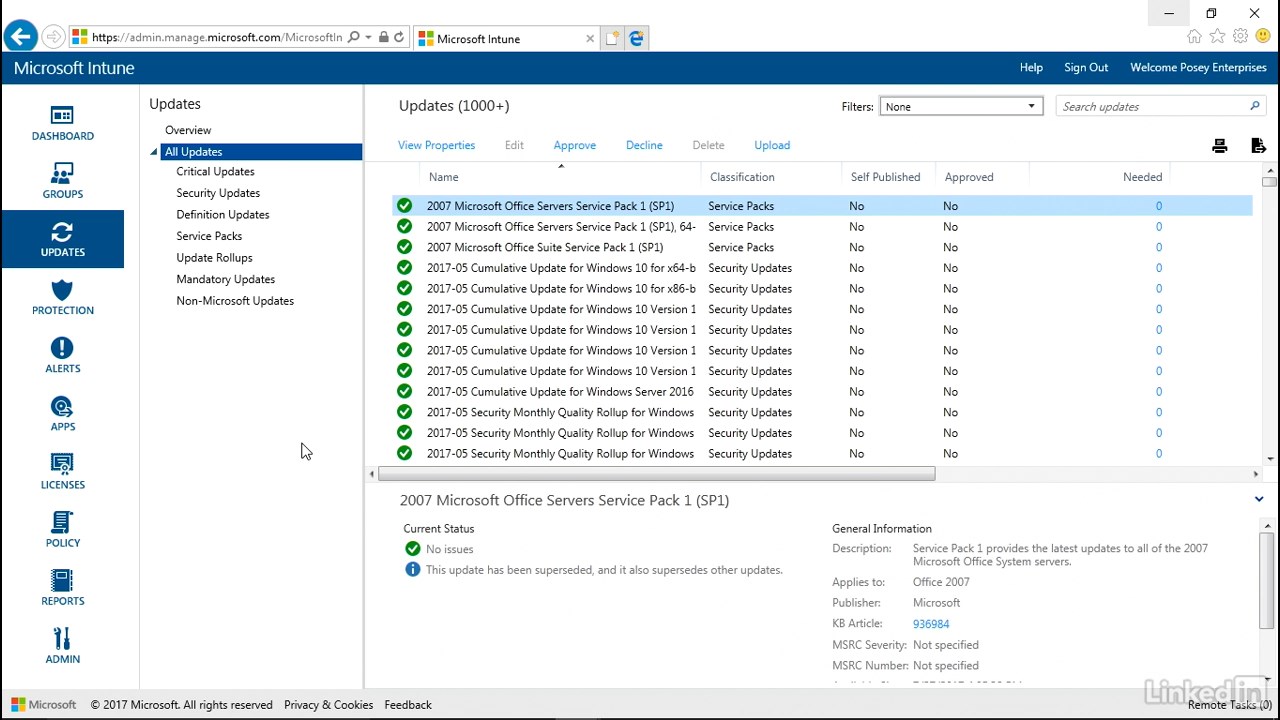
Task: Show Non-Microsoft Updates list
Action: point(235,301)
